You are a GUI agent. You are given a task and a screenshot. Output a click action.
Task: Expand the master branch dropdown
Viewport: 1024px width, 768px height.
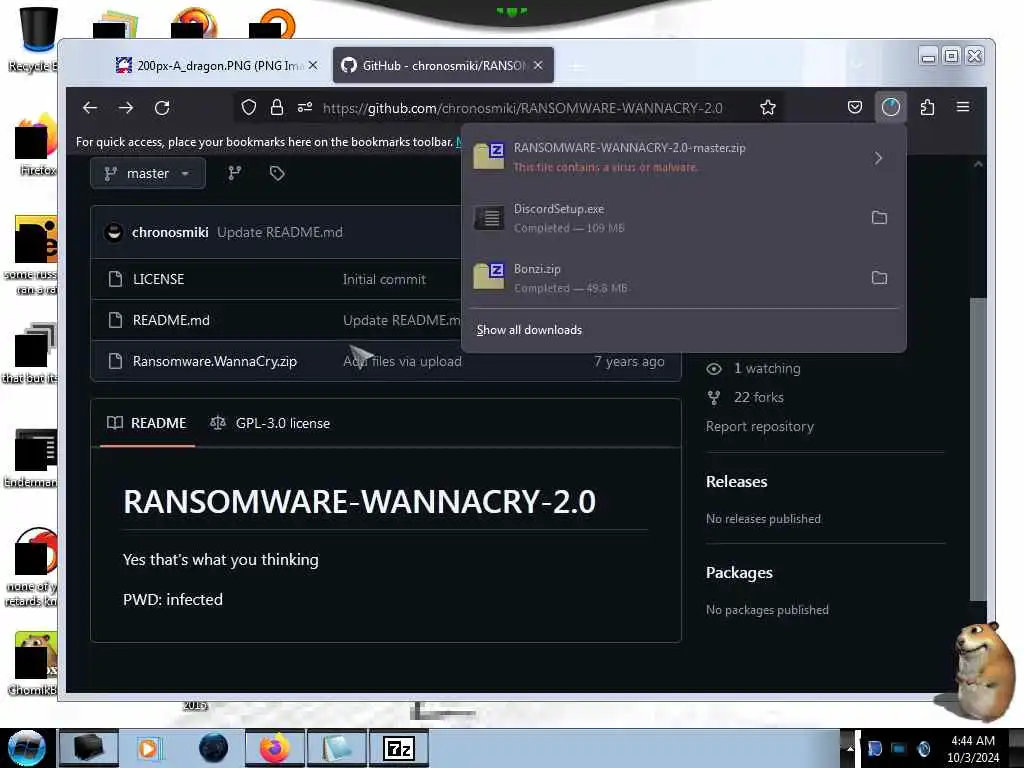coord(148,174)
